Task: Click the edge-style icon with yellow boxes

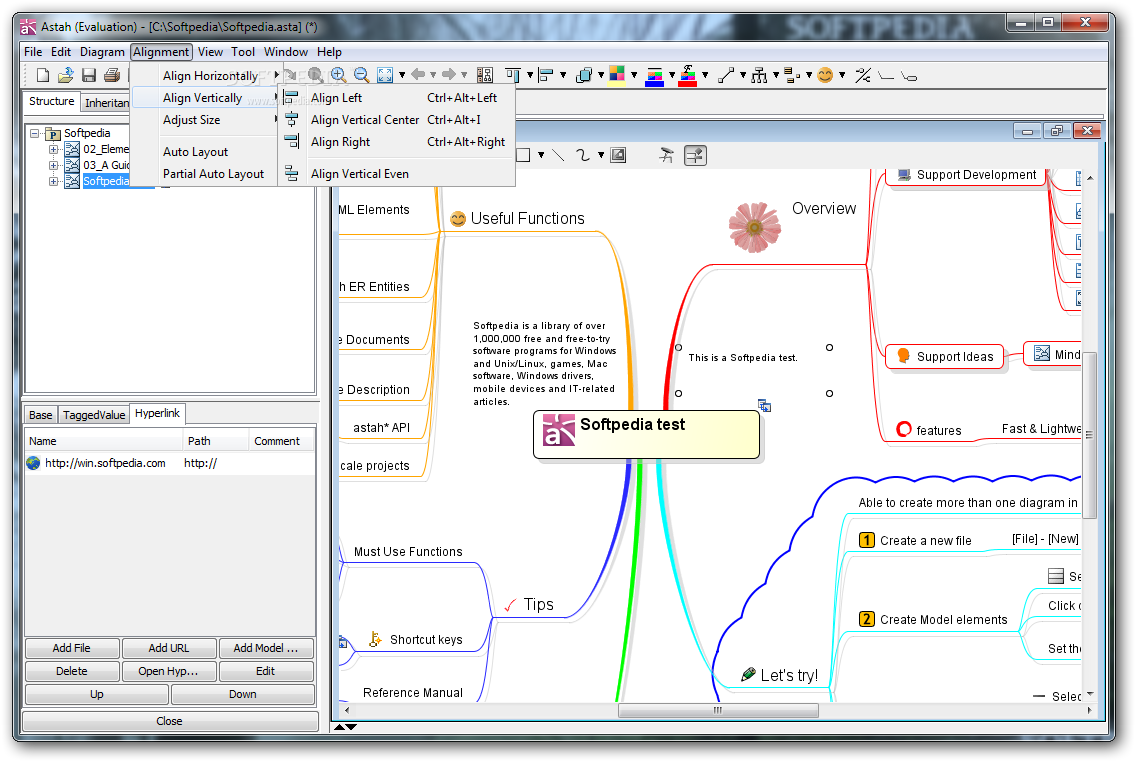Action: point(792,75)
